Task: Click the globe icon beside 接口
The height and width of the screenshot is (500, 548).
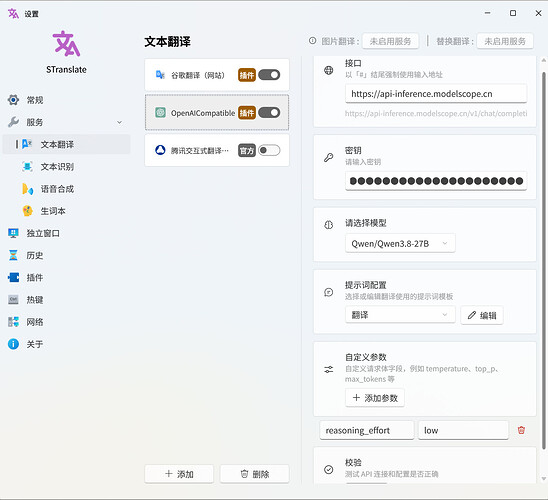Action: coord(329,70)
